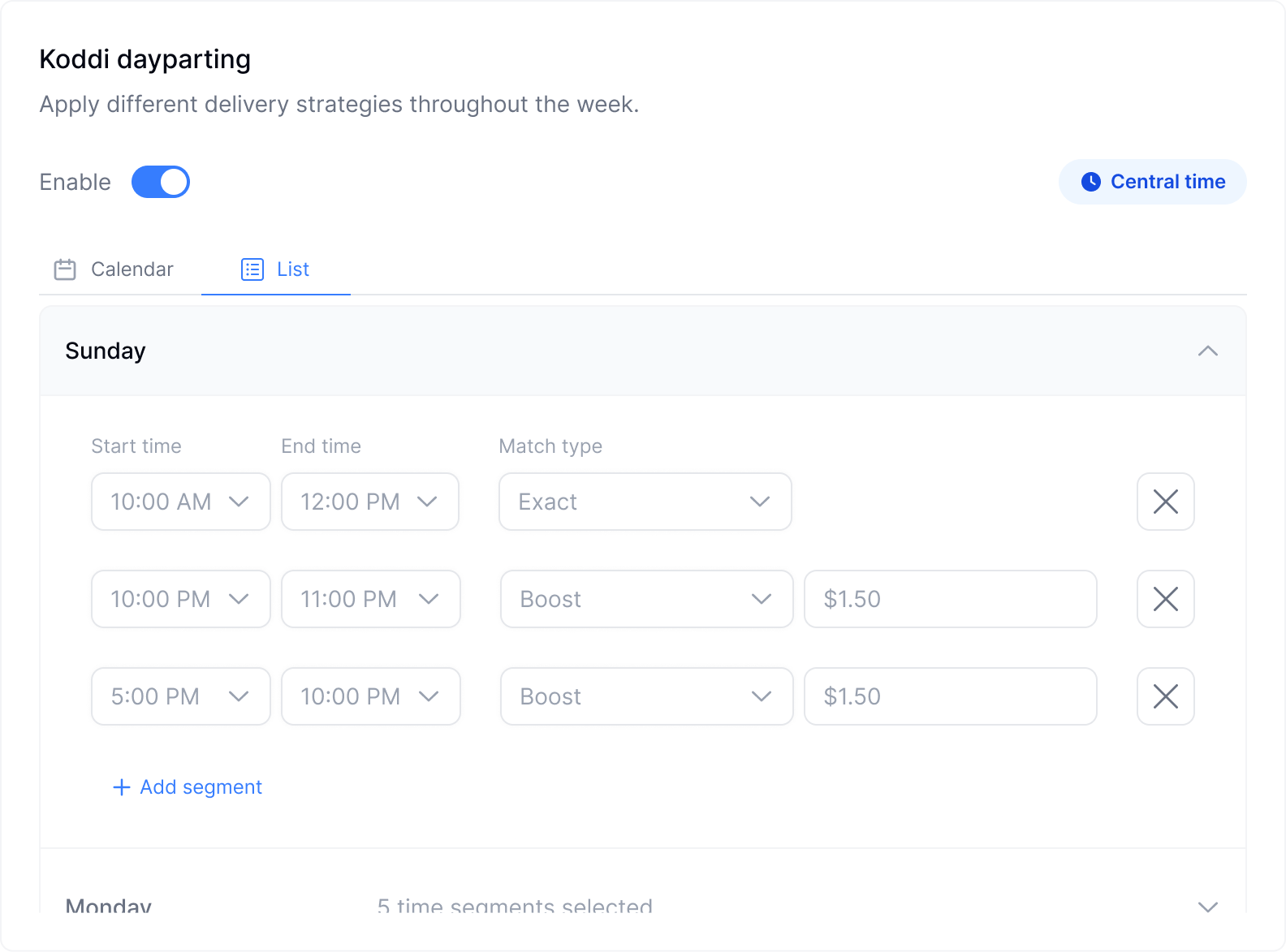Image resolution: width=1286 pixels, height=952 pixels.
Task: Open the 10:00 PM start time dropdown
Action: coord(181,599)
